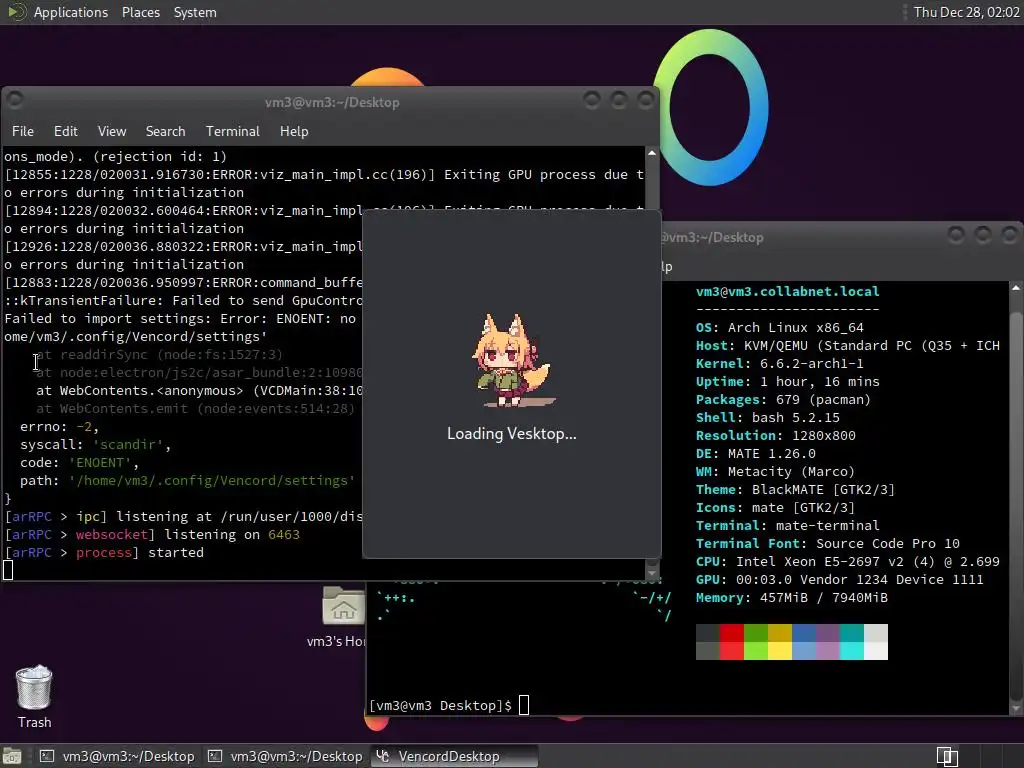Click the front terminal title 'vm3@vm3:~/Desktop'

coord(332,103)
